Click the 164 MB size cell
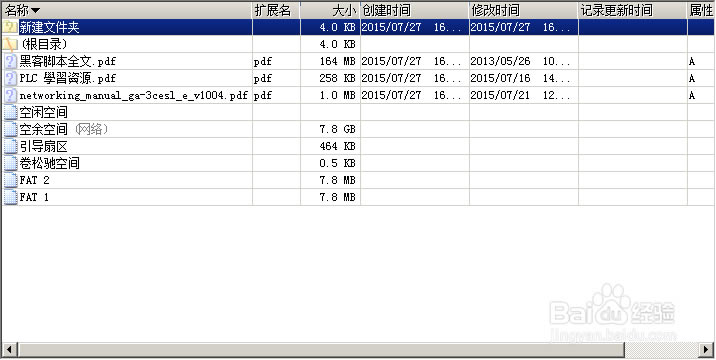Screen dimensions: 716x360 (x=337, y=61)
